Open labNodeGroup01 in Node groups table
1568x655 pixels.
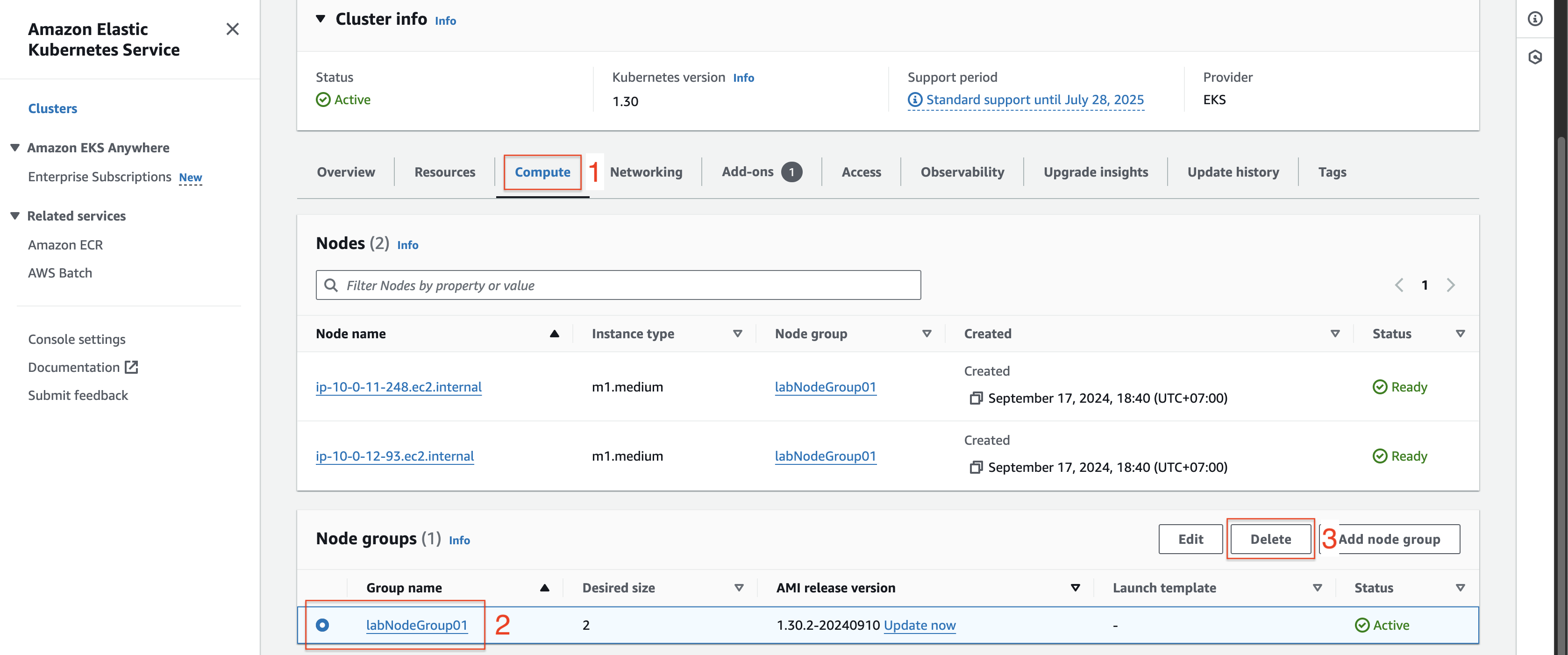[417, 625]
